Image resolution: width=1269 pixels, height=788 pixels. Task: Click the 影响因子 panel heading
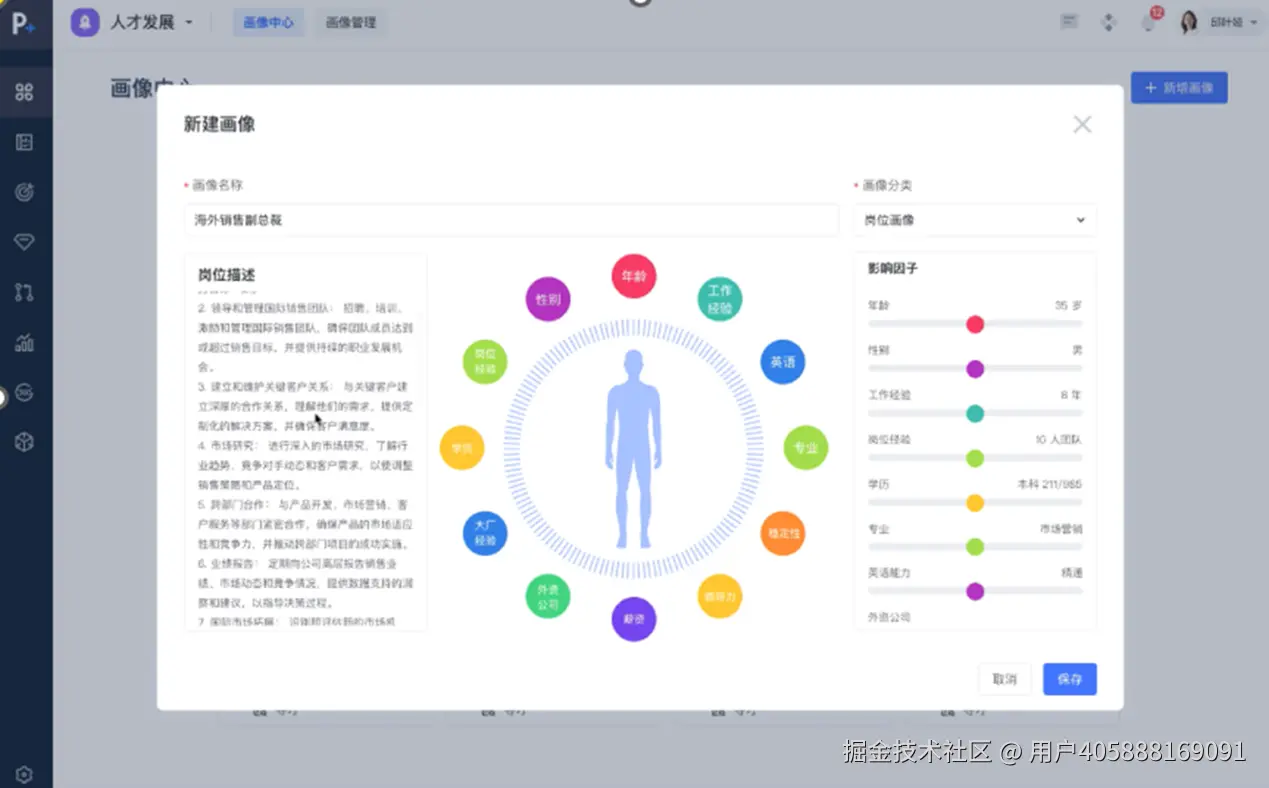click(892, 269)
